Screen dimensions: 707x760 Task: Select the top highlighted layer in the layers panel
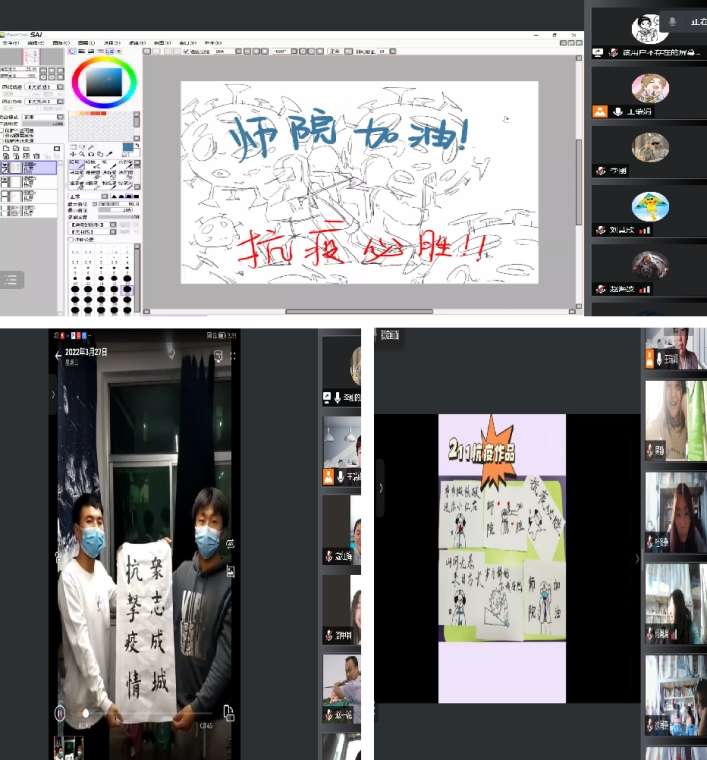pyautogui.click(x=40, y=168)
